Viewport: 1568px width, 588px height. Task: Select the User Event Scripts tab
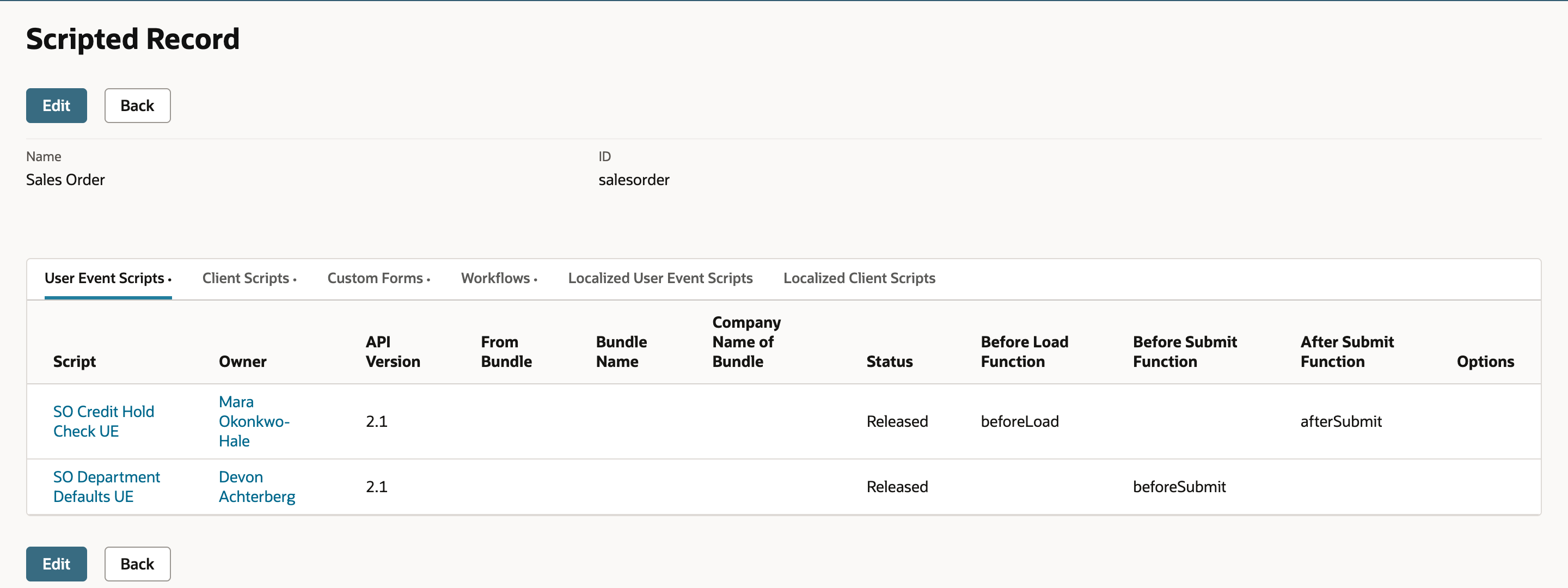(x=108, y=278)
